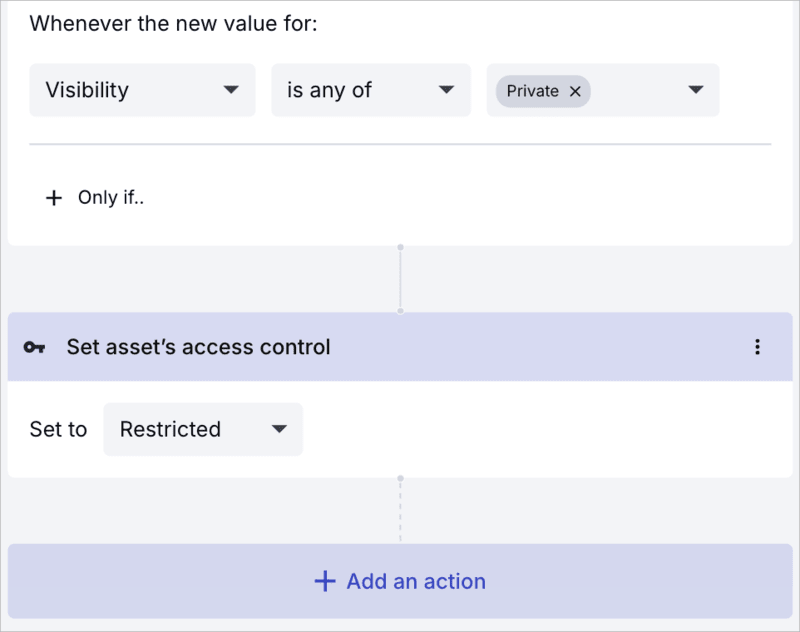The image size is (800, 632).
Task: Remove the Private tag via its X icon
Action: click(x=576, y=91)
